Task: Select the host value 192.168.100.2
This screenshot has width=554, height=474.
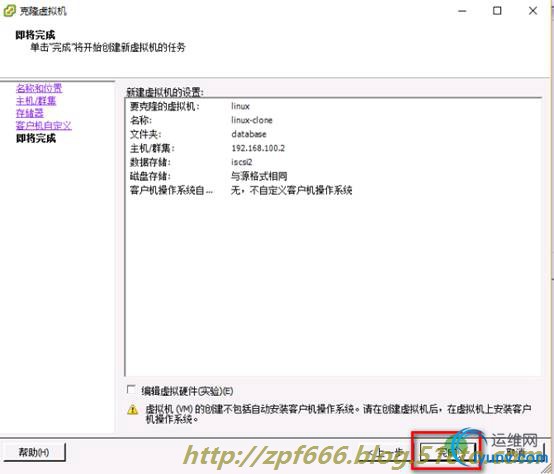Action: (258, 148)
